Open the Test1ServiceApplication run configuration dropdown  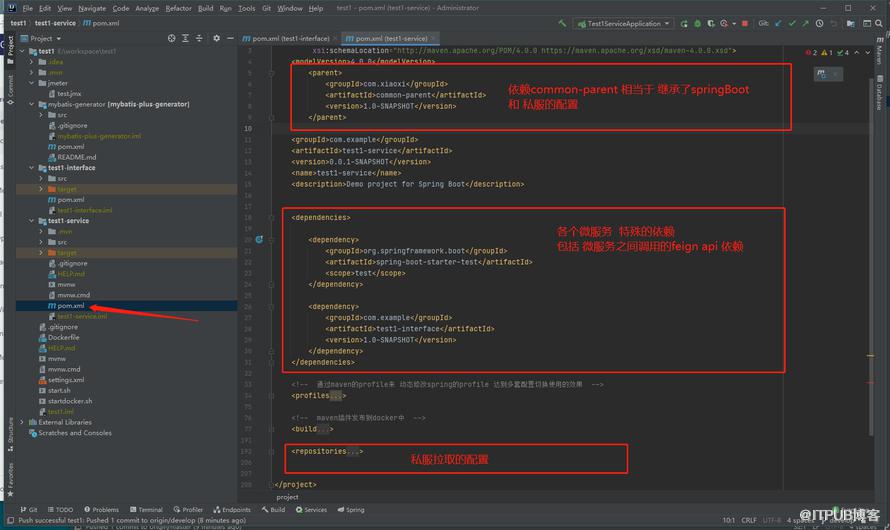(623, 23)
